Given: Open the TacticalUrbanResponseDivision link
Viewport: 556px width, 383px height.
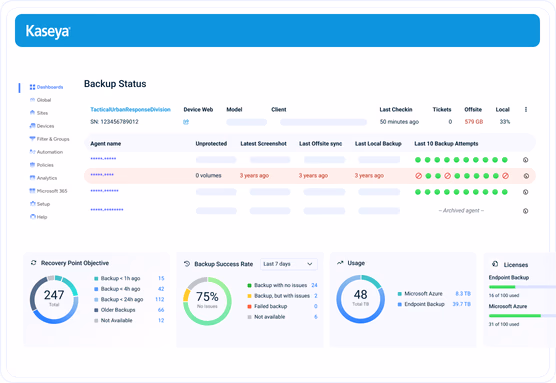Looking at the screenshot, I should 130,110.
